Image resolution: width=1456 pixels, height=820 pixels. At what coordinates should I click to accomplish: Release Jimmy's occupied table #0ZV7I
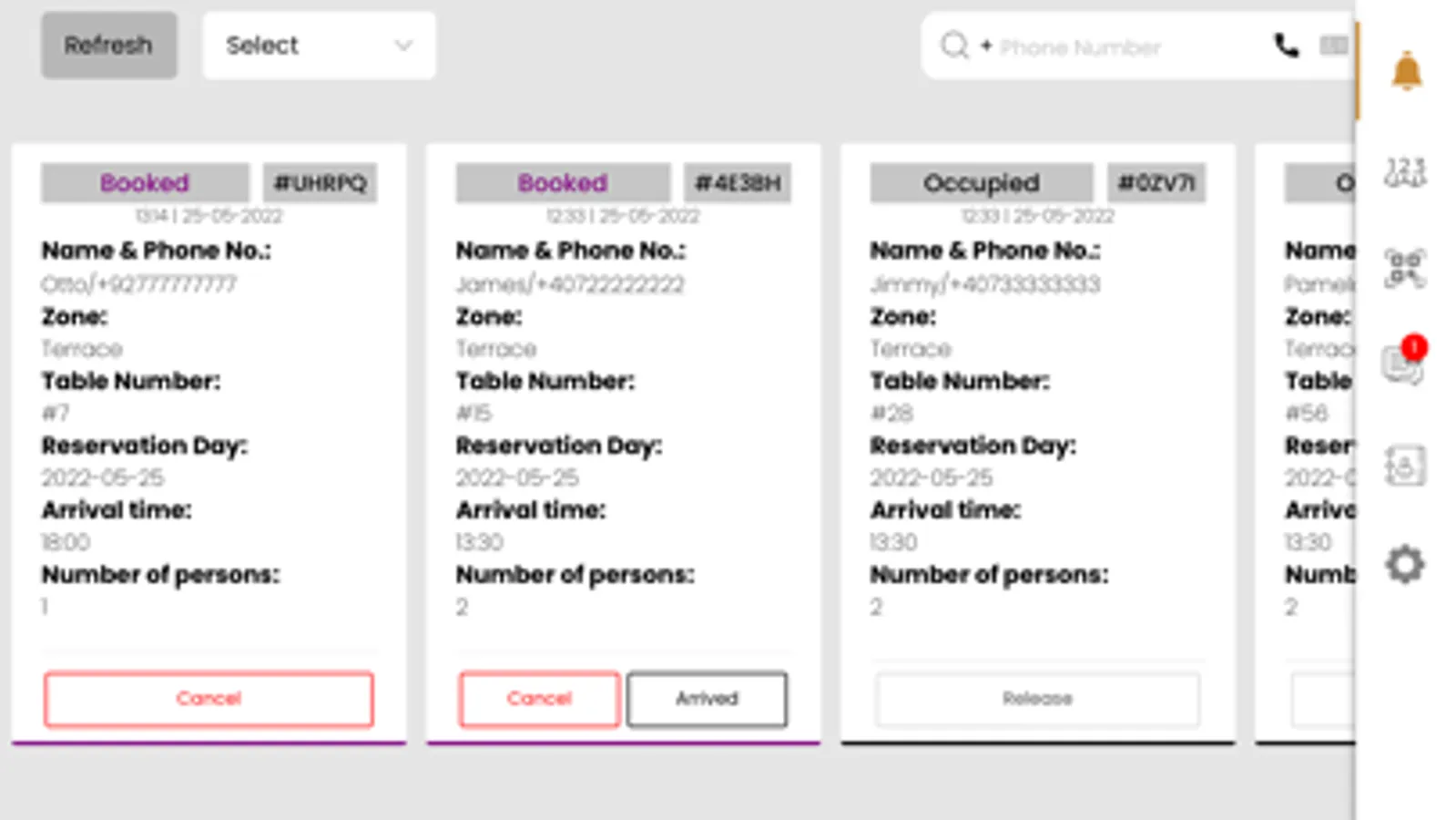1037,699
